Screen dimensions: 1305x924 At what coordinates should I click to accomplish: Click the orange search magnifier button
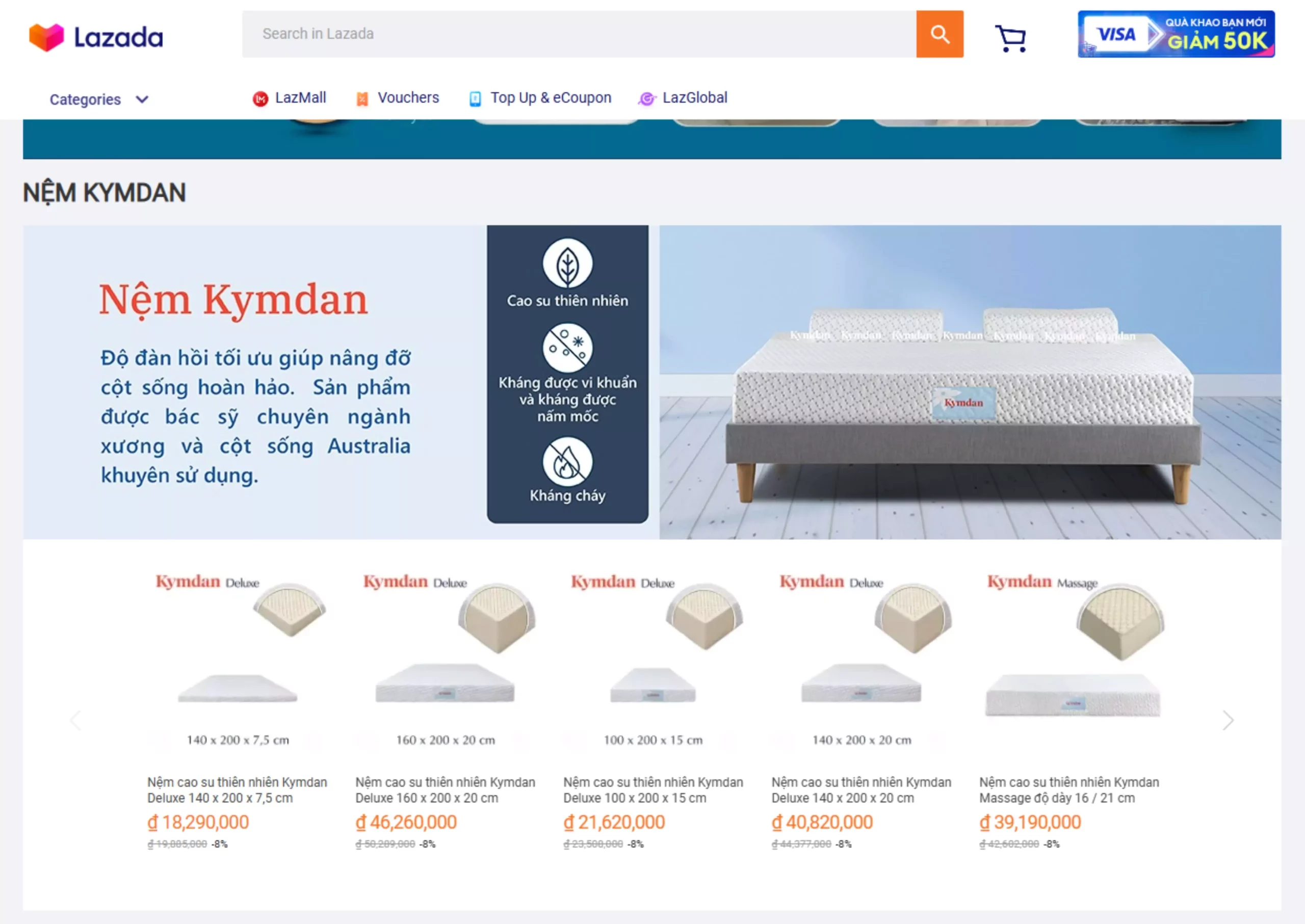point(939,34)
